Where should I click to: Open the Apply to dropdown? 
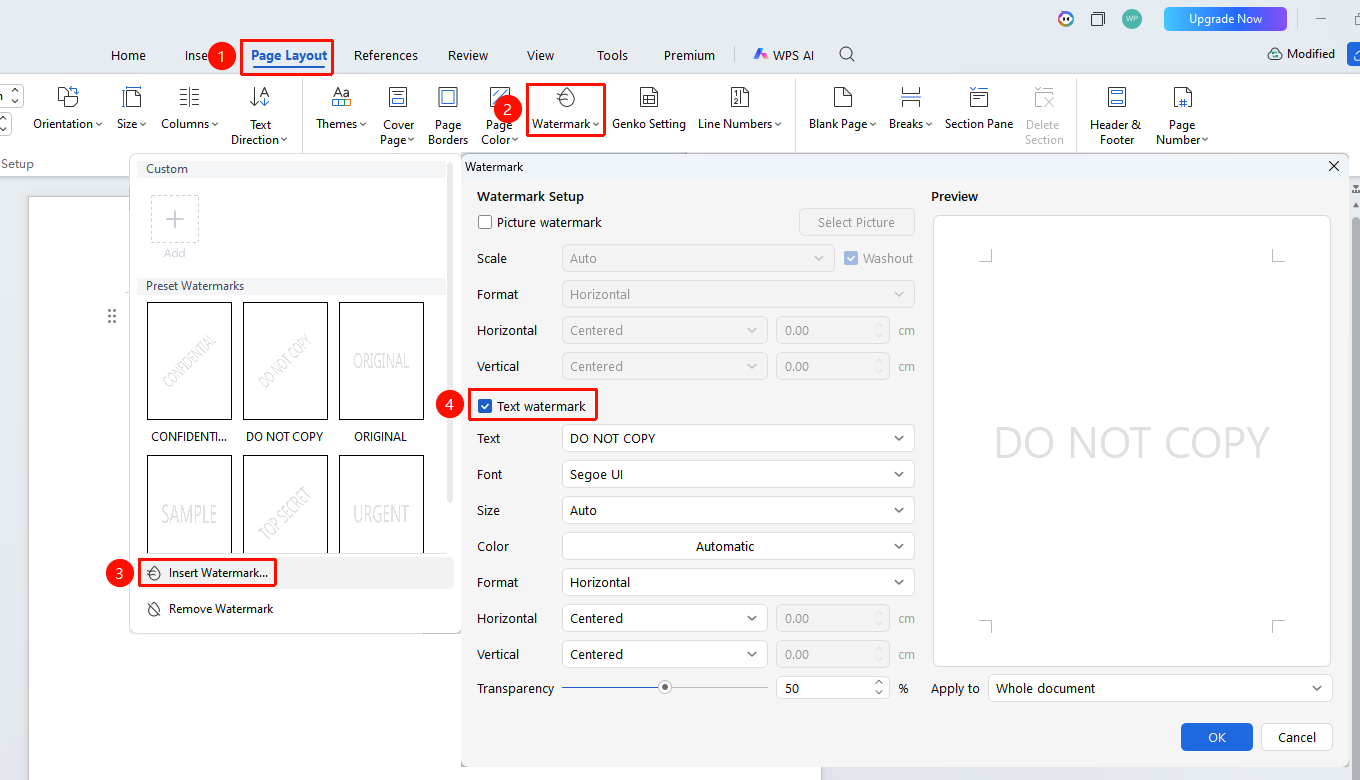(1160, 688)
